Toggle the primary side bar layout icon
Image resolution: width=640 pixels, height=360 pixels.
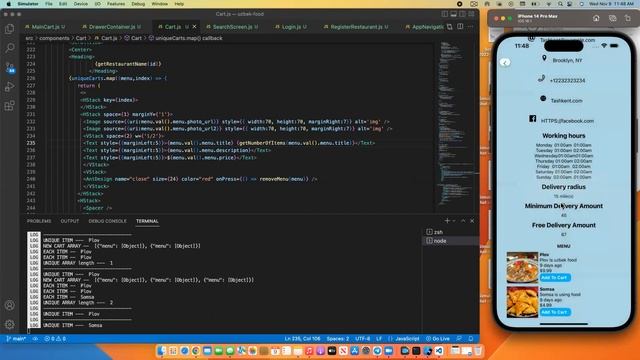pyautogui.click(x=444, y=14)
